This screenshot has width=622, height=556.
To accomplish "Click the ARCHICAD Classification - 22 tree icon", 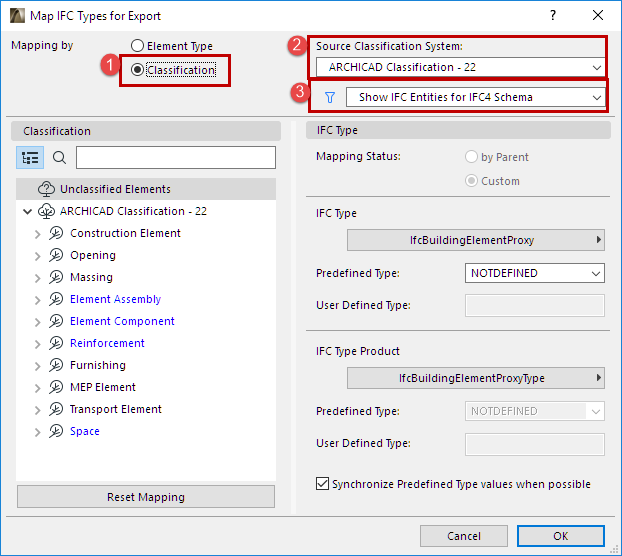I will [x=46, y=211].
